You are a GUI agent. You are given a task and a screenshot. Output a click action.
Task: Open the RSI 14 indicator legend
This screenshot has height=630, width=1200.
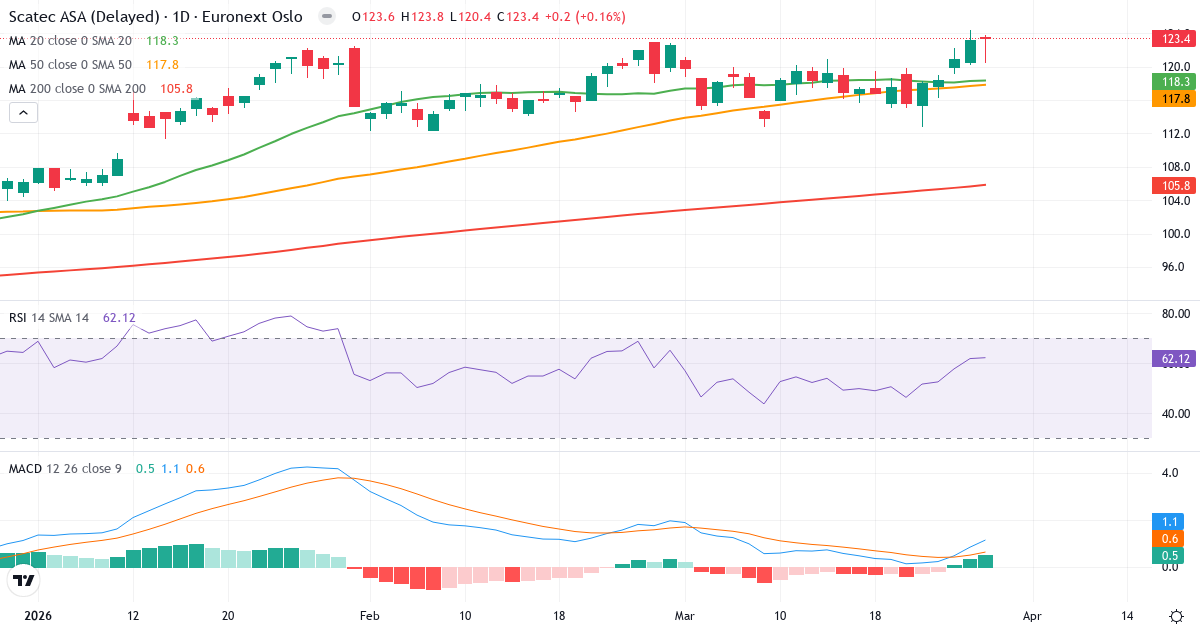click(49, 318)
